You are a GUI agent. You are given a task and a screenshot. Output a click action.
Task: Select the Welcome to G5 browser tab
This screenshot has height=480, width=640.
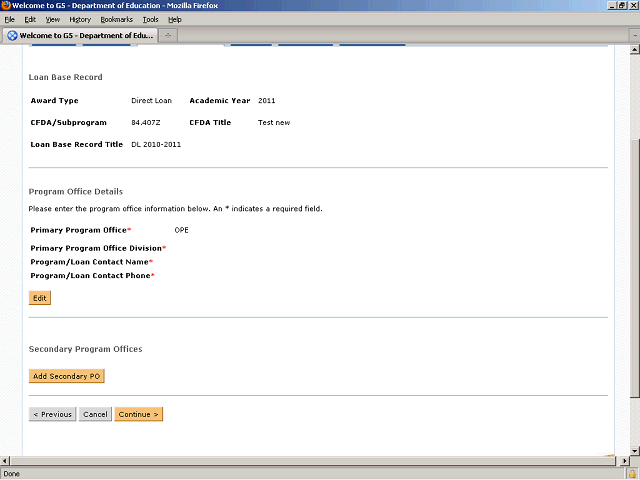[80, 36]
